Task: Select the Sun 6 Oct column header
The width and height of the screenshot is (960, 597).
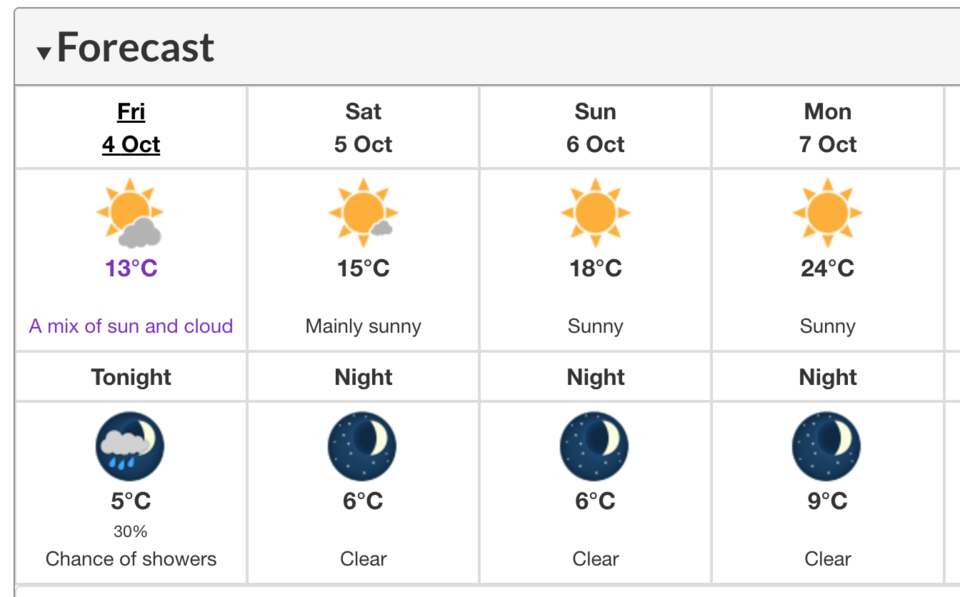Action: click(595, 128)
